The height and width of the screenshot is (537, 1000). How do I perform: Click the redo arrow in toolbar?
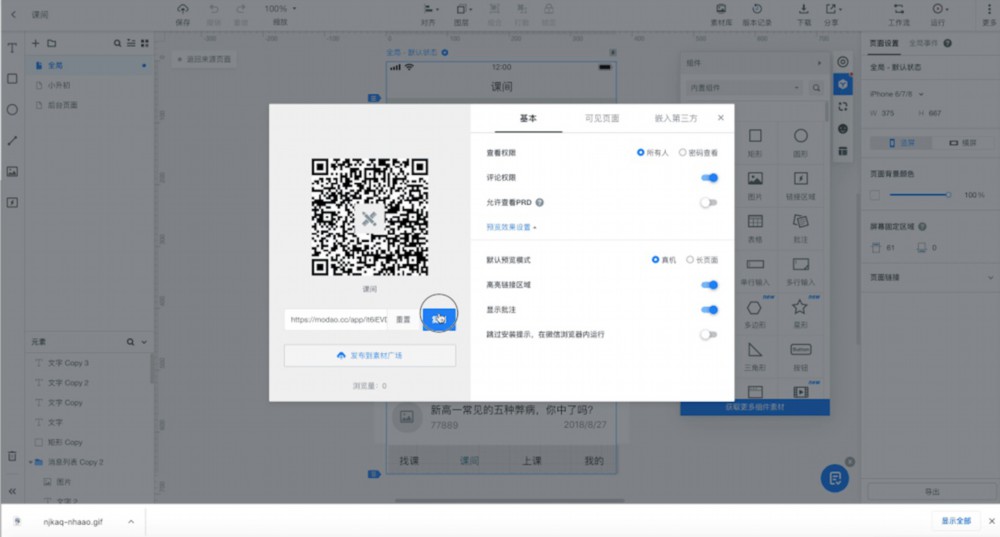(240, 9)
